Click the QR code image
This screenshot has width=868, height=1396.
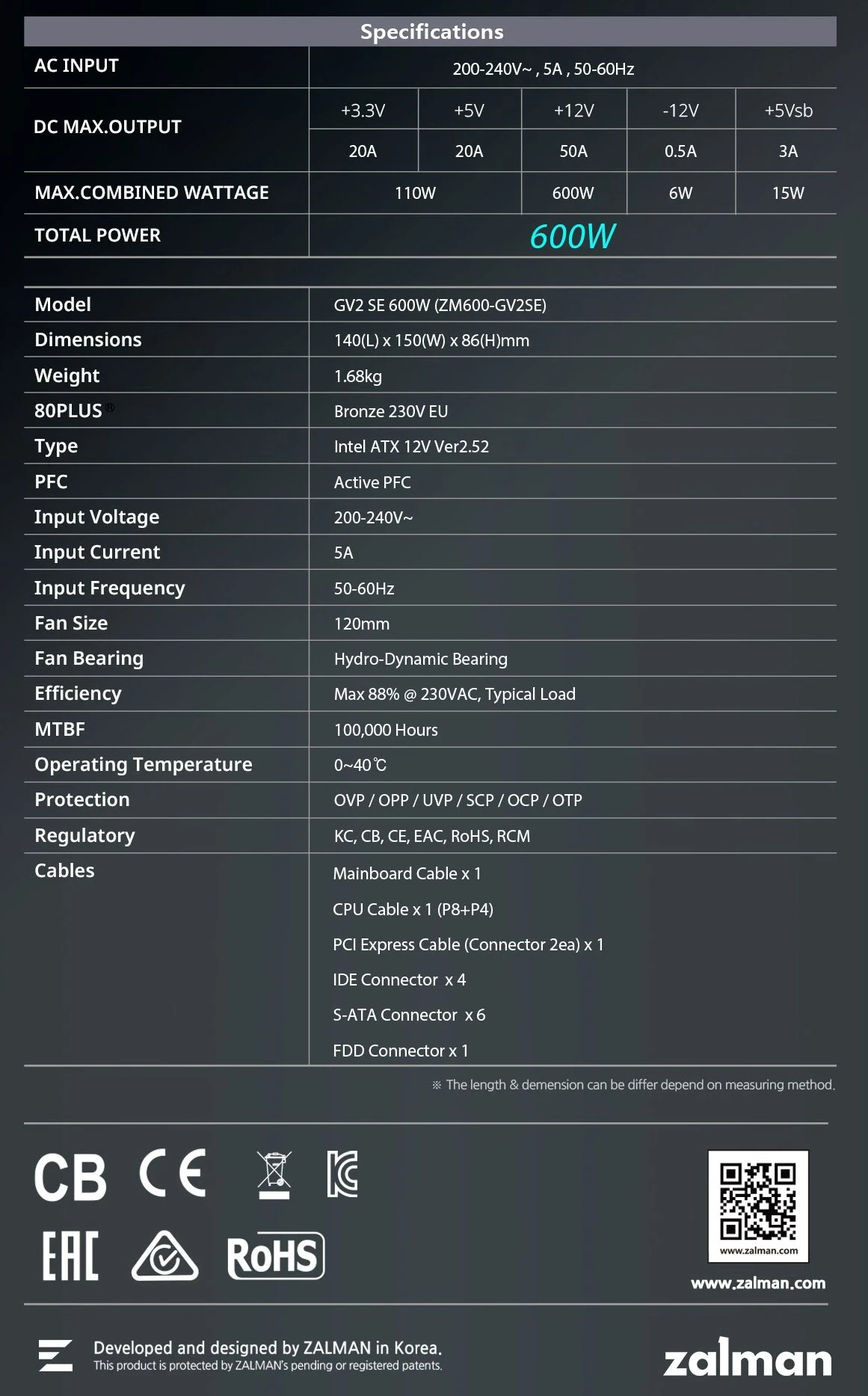tap(758, 1205)
